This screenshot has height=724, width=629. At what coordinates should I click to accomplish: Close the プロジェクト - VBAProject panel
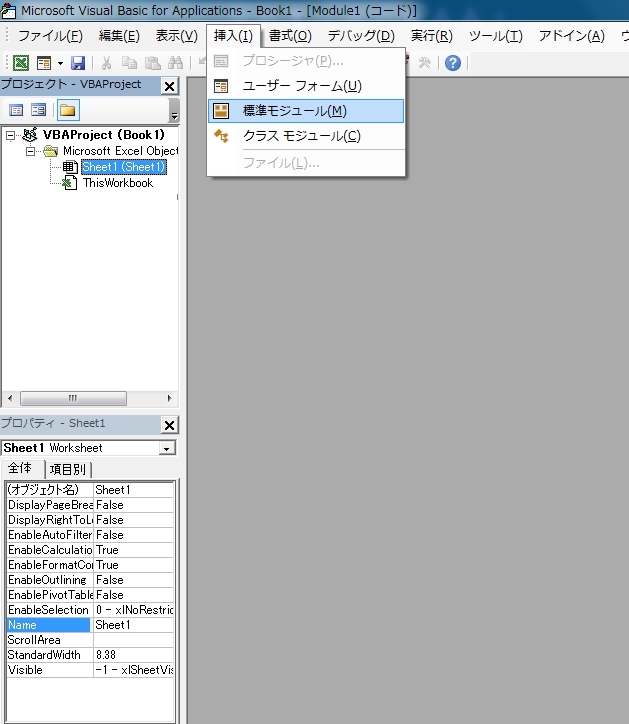click(x=169, y=86)
